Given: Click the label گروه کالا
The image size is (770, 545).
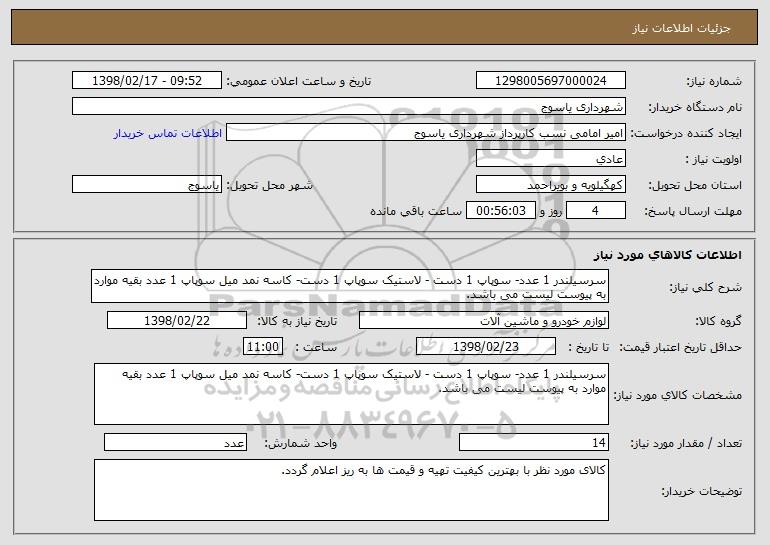Looking at the screenshot, I should tap(718, 321).
